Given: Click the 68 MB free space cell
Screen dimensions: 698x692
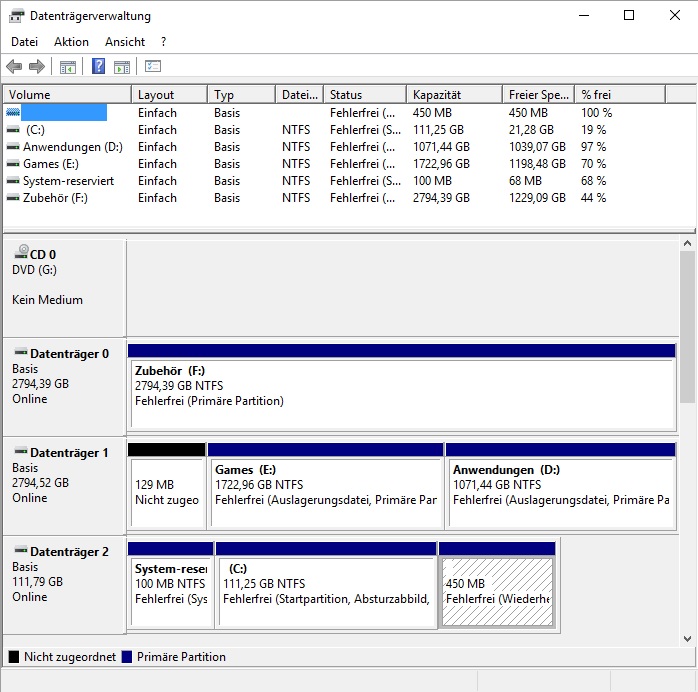Looking at the screenshot, I should click(525, 181).
